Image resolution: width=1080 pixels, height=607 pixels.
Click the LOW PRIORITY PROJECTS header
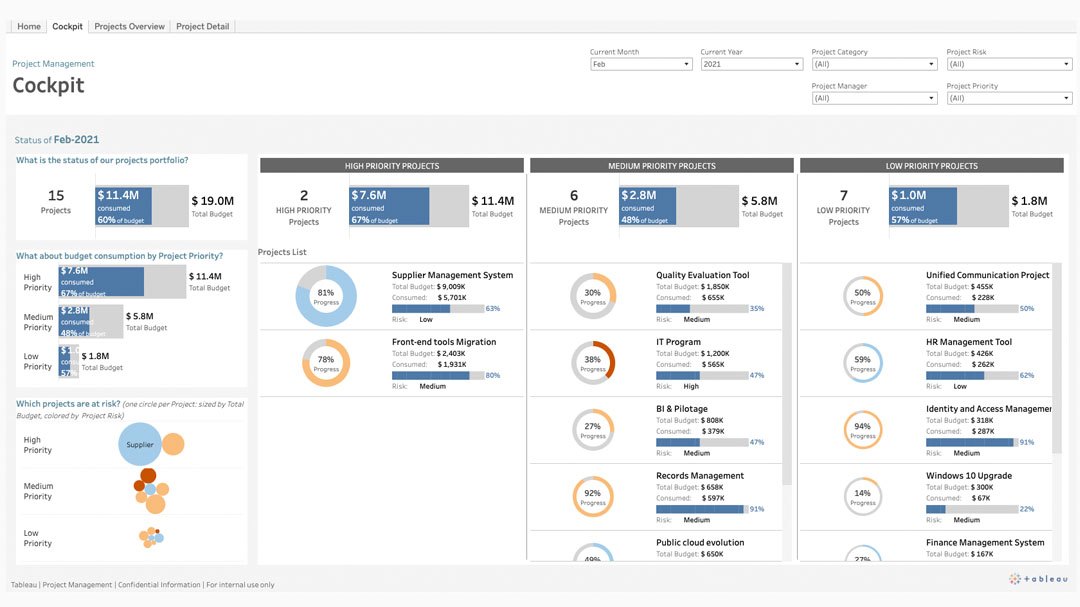pos(932,166)
